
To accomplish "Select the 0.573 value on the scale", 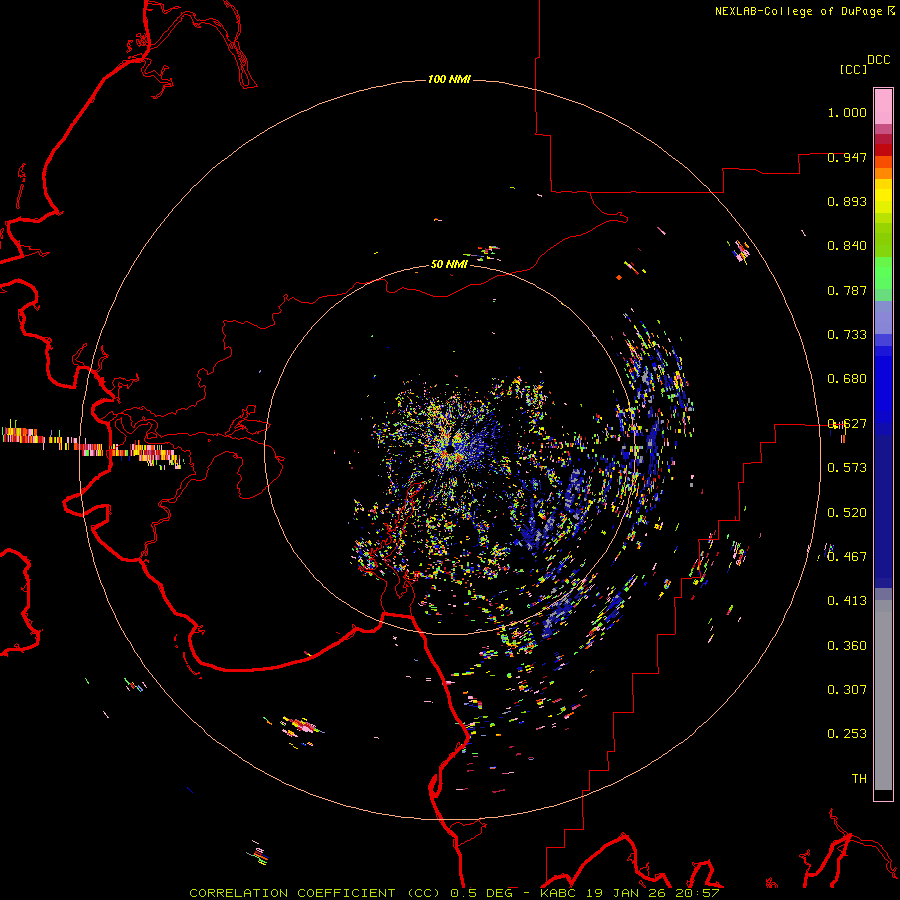I will click(x=847, y=468).
